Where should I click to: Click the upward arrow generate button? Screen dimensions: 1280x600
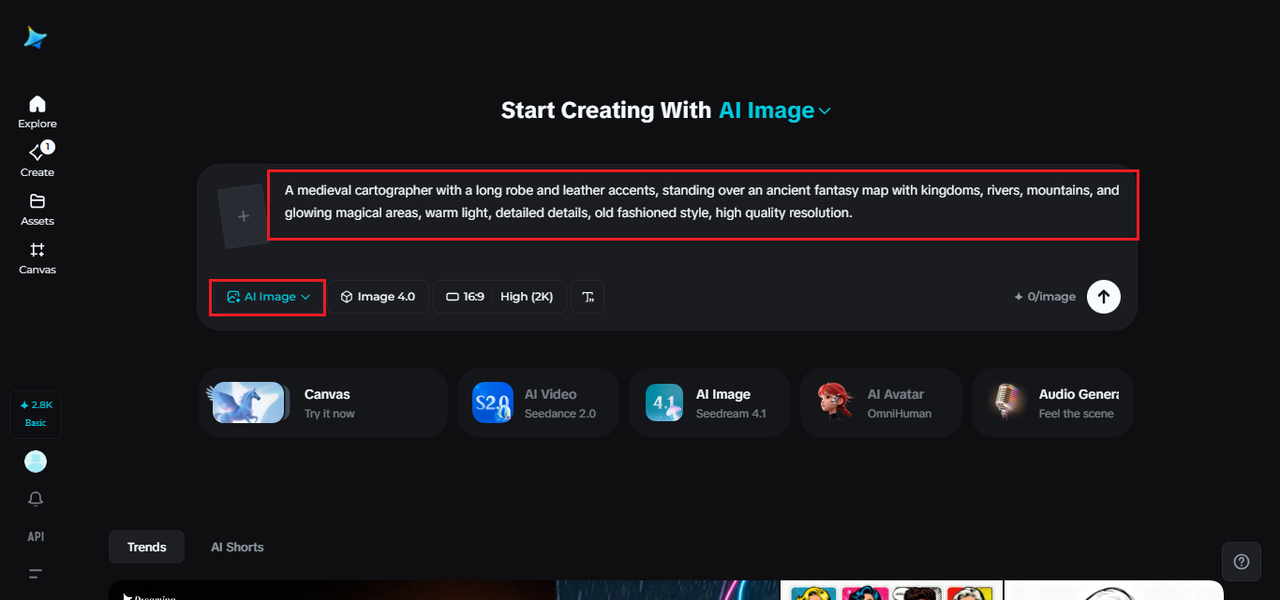pyautogui.click(x=1103, y=296)
